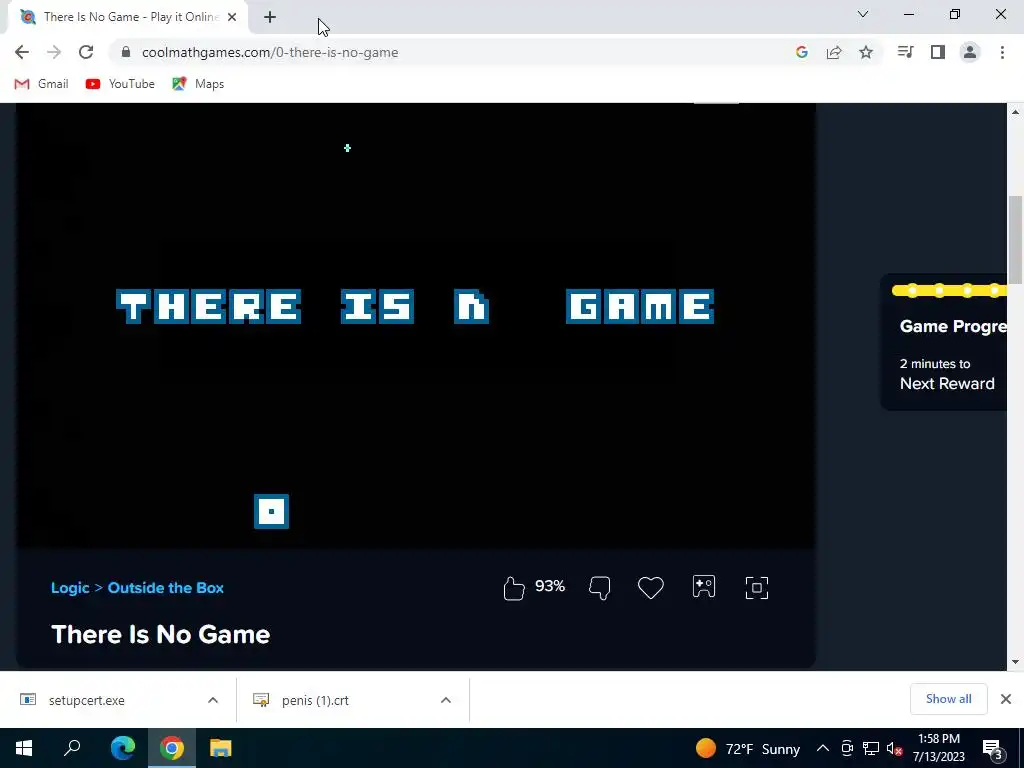Close the There Is No Game tab
The width and height of the screenshot is (1024, 768).
[232, 17]
